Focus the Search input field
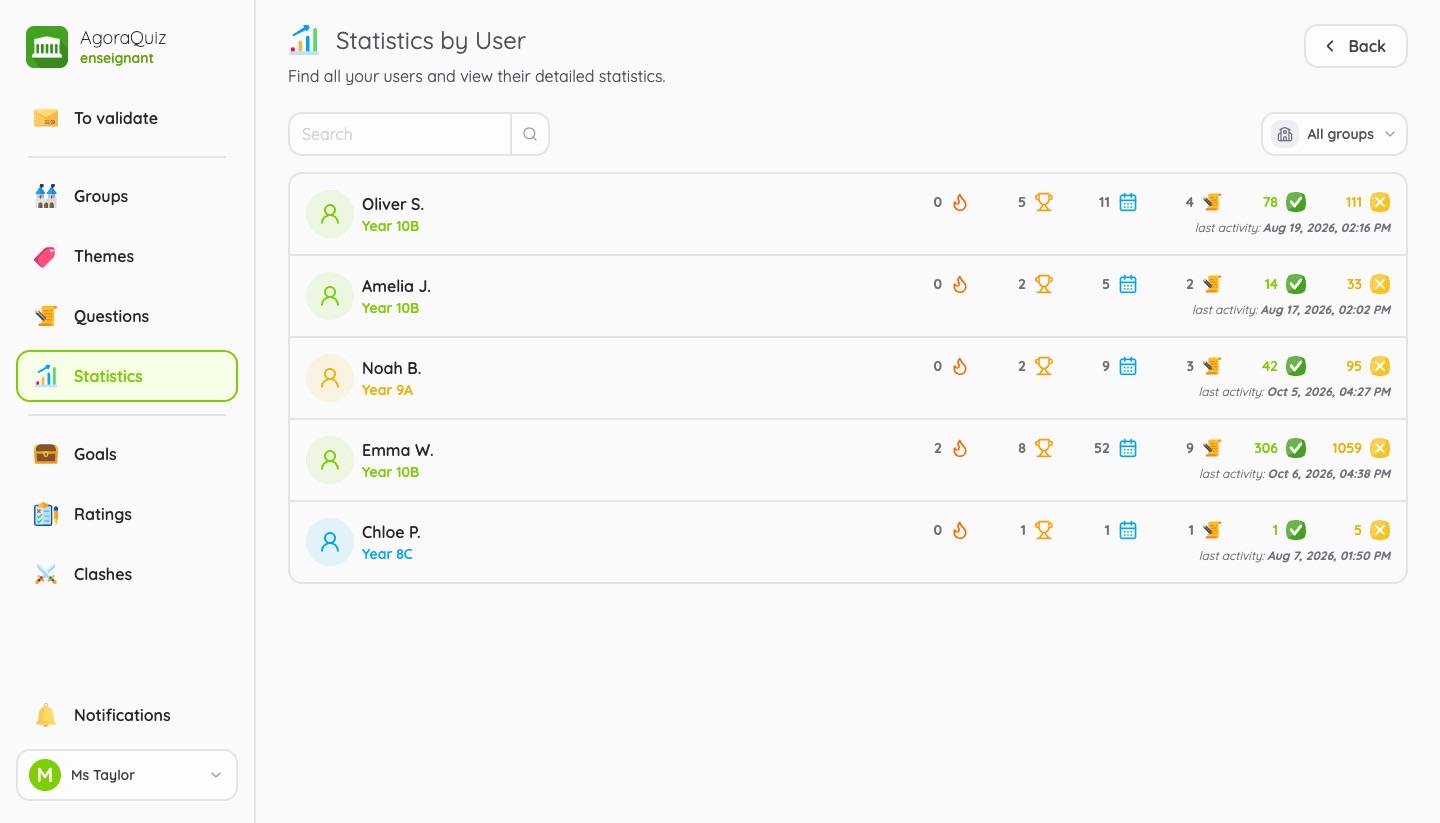The height and width of the screenshot is (823, 1440). [400, 134]
